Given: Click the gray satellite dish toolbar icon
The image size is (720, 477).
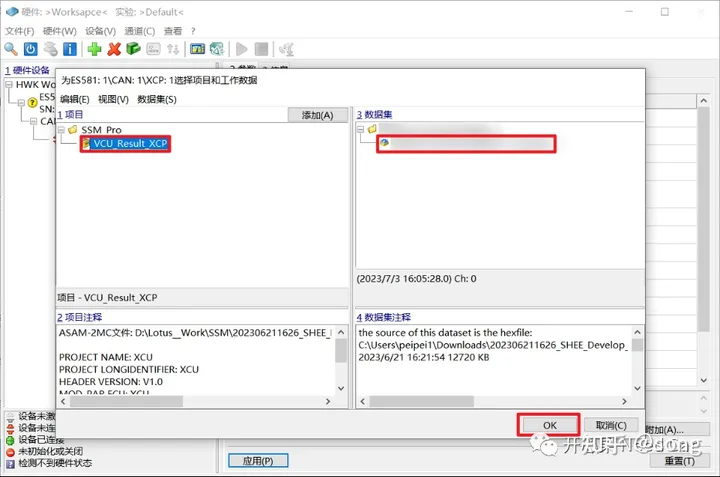Looking at the screenshot, I should [x=287, y=49].
